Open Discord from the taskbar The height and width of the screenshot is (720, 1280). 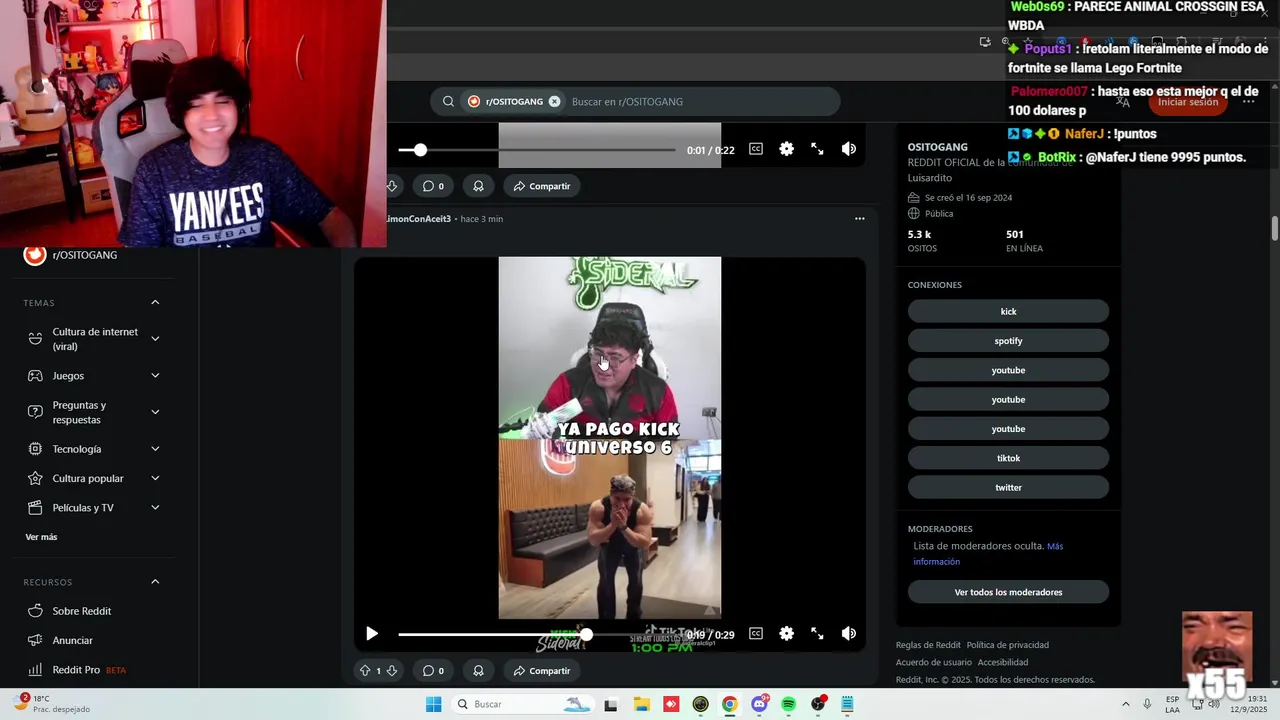click(759, 704)
